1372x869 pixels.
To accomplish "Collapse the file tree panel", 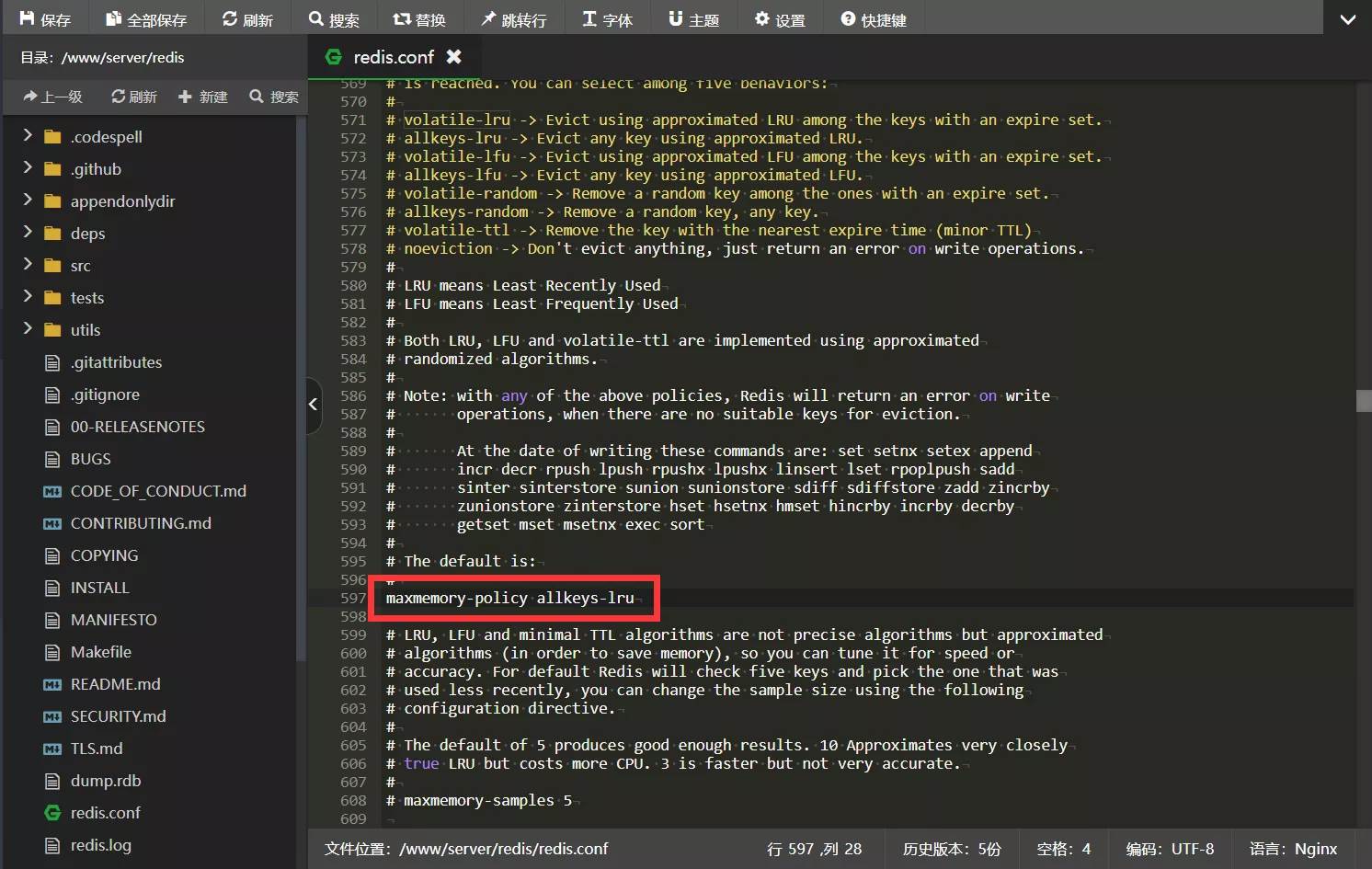I will (x=313, y=405).
